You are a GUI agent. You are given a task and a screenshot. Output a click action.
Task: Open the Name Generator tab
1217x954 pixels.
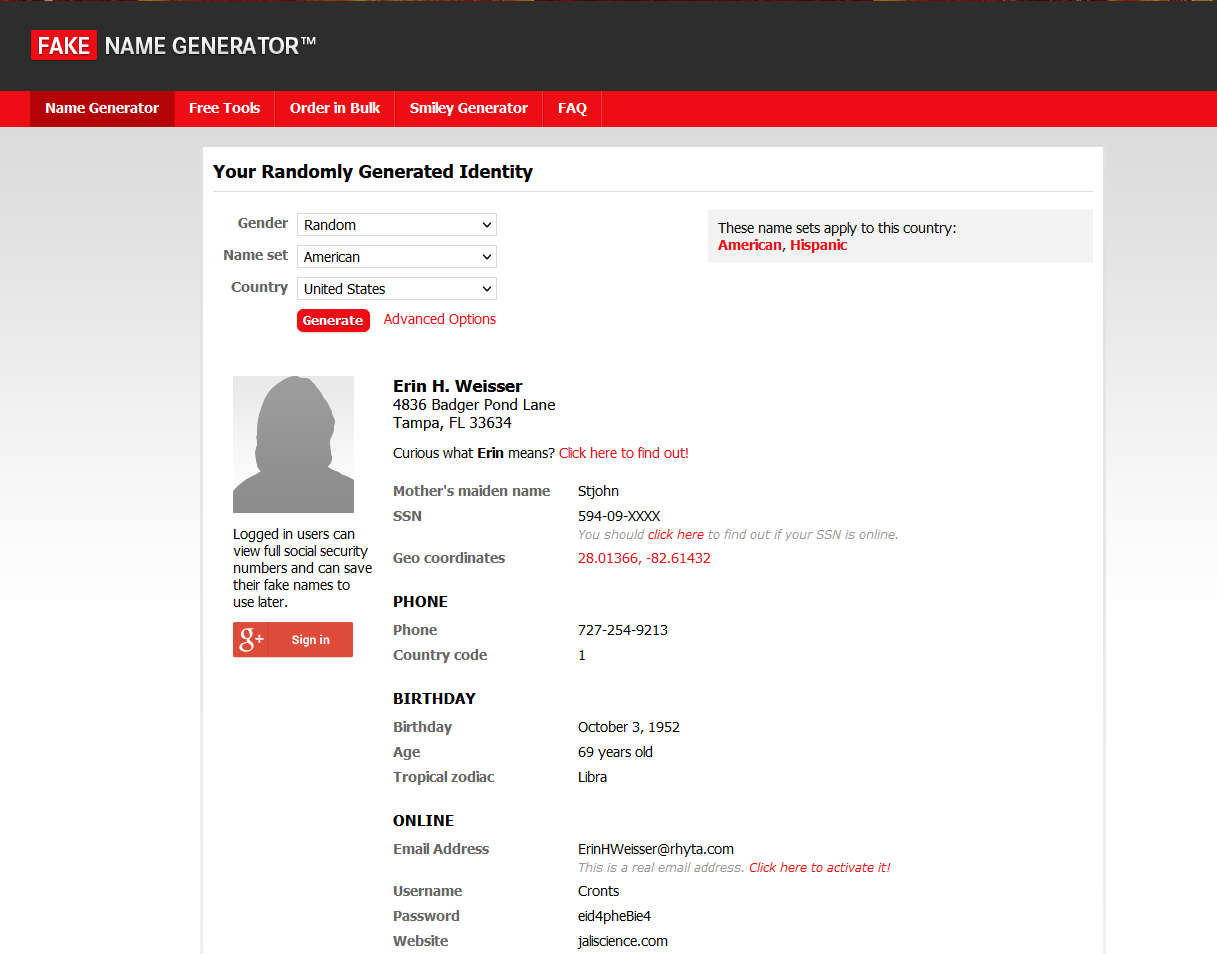[x=102, y=108]
